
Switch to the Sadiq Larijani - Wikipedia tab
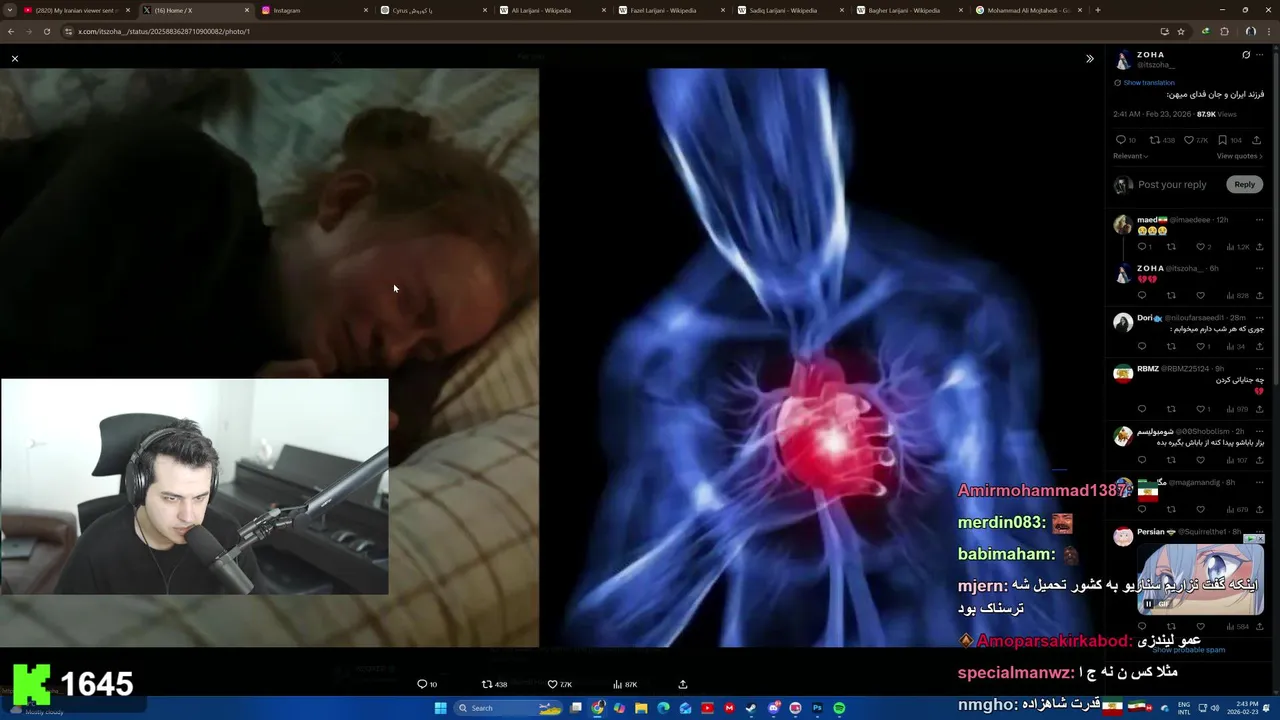pos(790,10)
